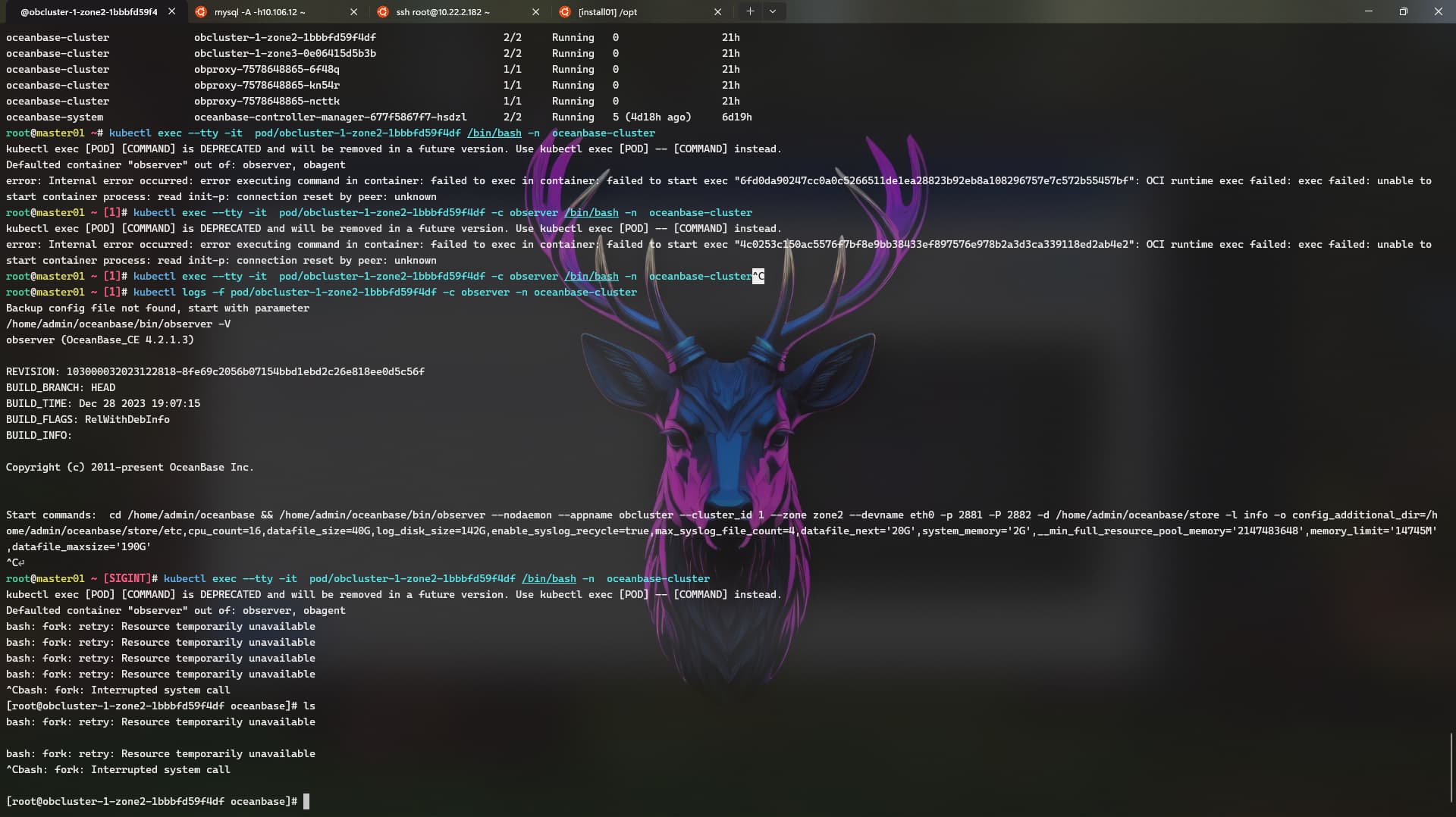Restore down the terminal window
Screen dimensions: 1456x817
pos(1404,11)
